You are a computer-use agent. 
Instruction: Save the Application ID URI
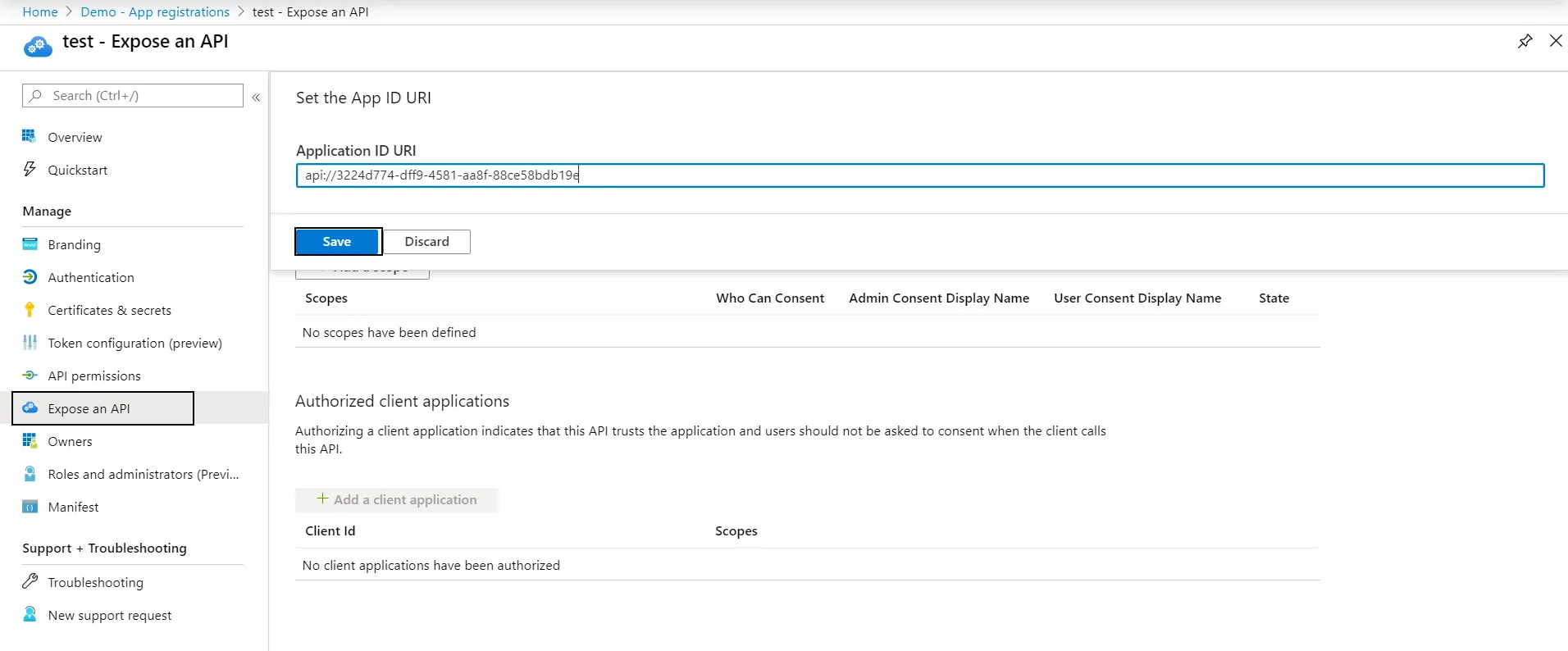coord(337,241)
